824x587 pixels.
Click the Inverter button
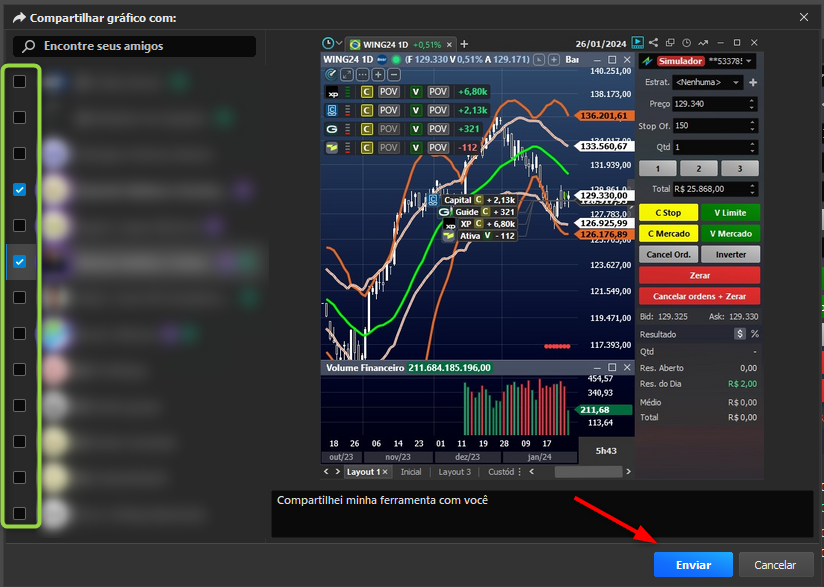click(x=730, y=254)
